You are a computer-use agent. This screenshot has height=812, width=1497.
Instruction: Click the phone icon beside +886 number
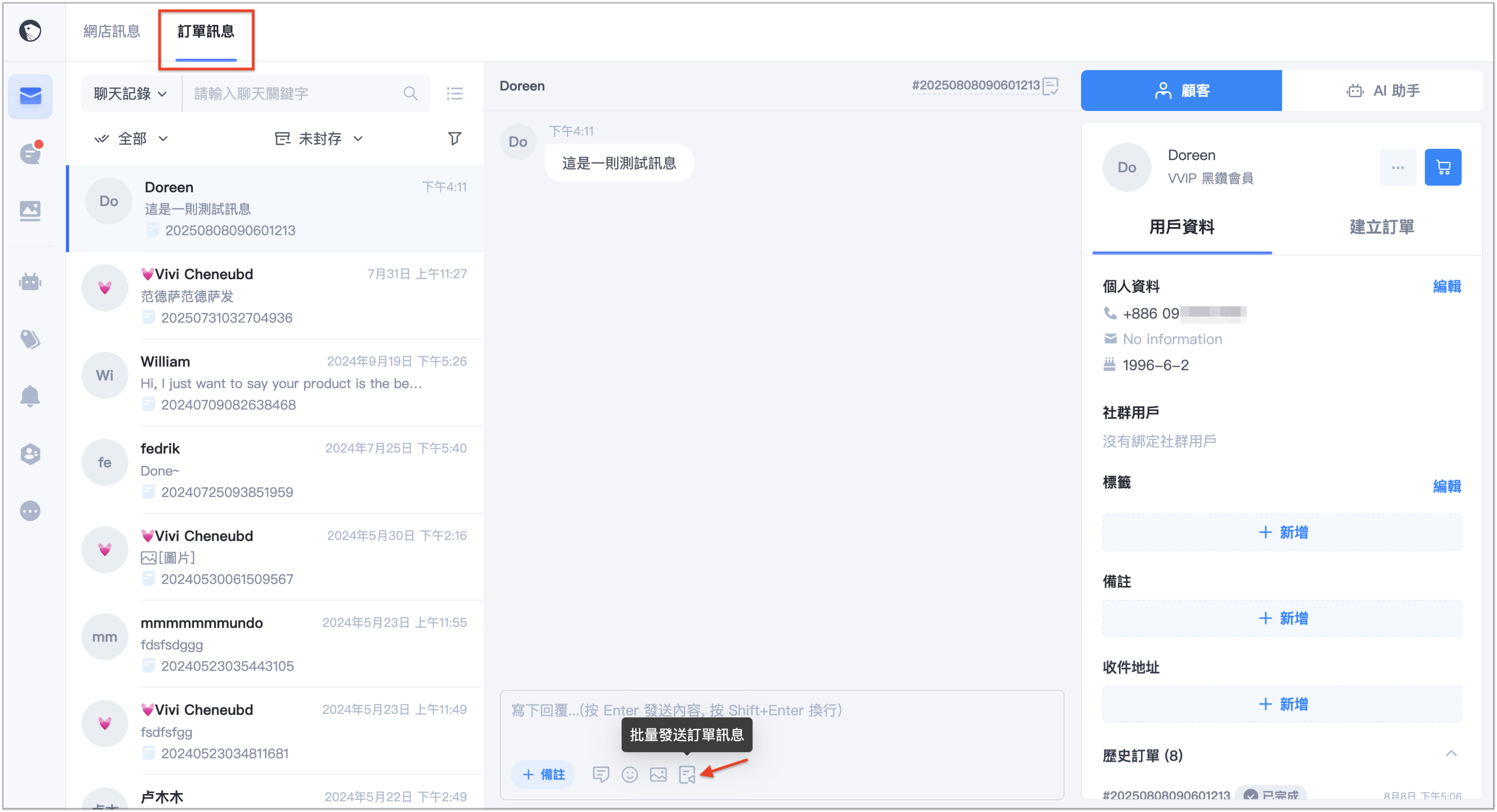(x=1110, y=314)
